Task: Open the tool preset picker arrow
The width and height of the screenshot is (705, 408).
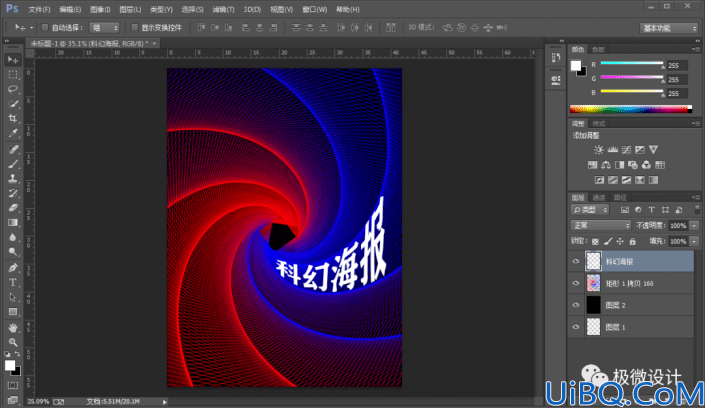Action: coord(31,28)
